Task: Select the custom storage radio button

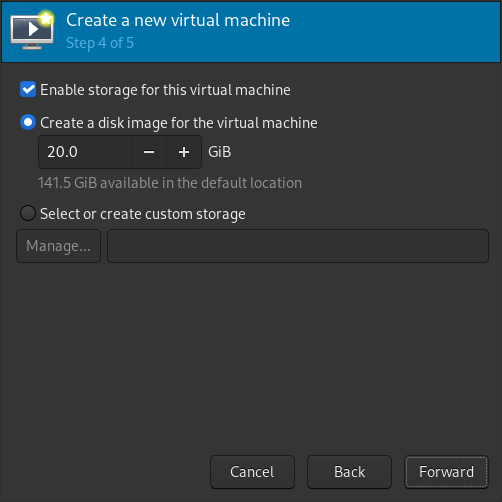Action: pos(28,213)
